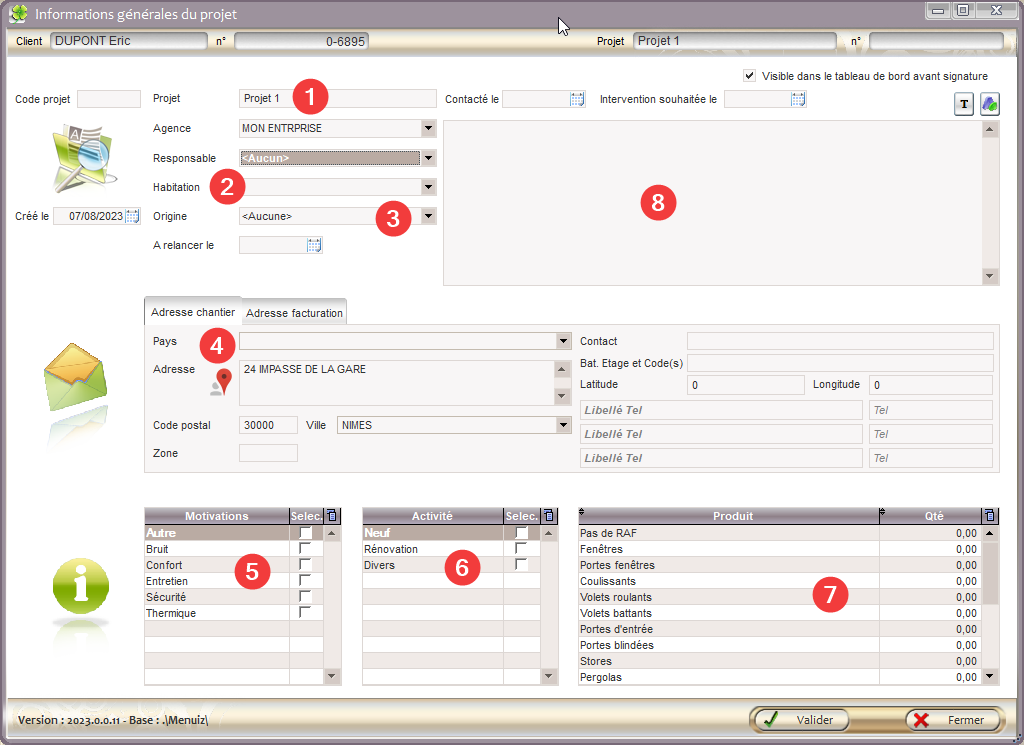Click the Motivations column header

217,516
